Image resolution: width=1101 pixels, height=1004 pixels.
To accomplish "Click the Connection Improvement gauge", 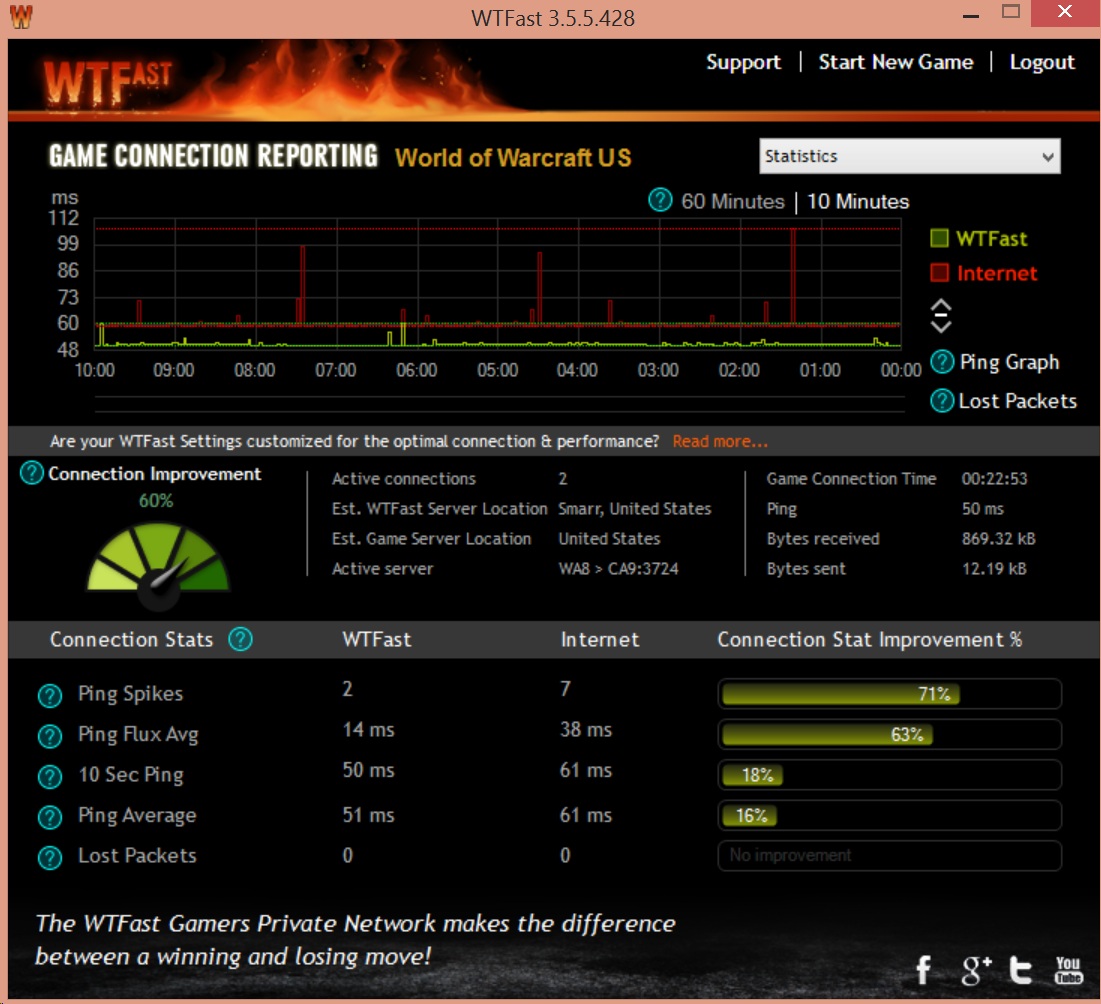I will click(x=158, y=565).
